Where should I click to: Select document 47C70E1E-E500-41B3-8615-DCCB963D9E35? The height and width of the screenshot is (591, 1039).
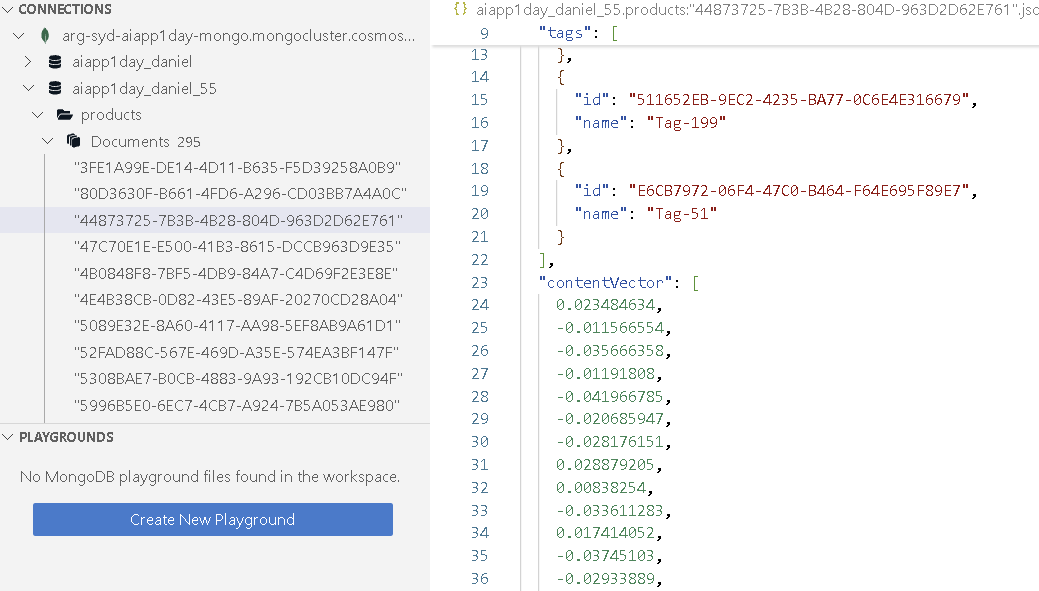237,246
